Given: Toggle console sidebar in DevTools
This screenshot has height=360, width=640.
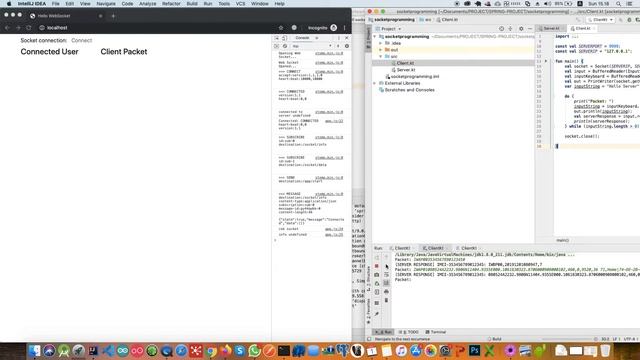Looking at the screenshot, I should [277, 46].
